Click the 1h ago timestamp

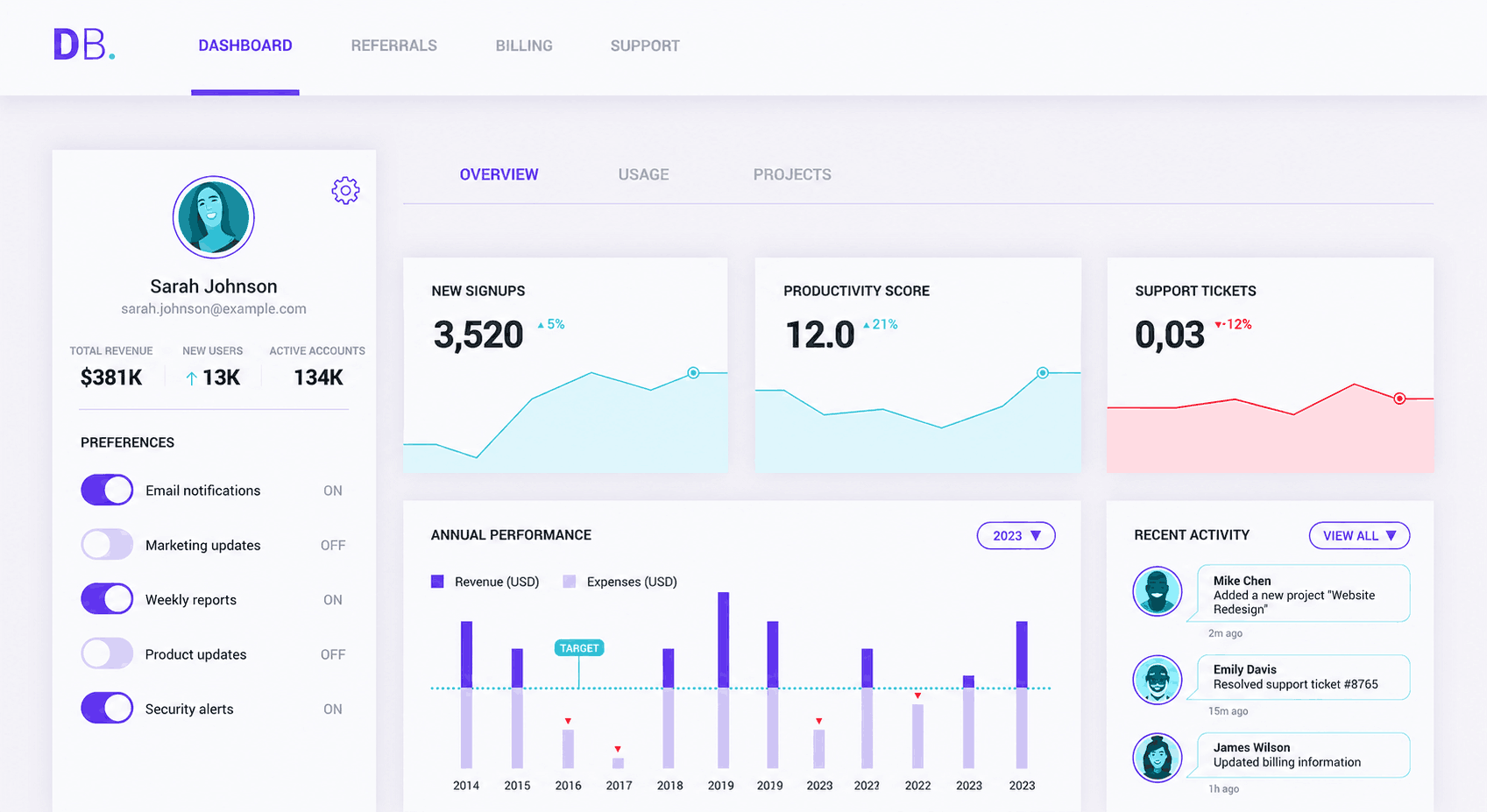click(1223, 789)
